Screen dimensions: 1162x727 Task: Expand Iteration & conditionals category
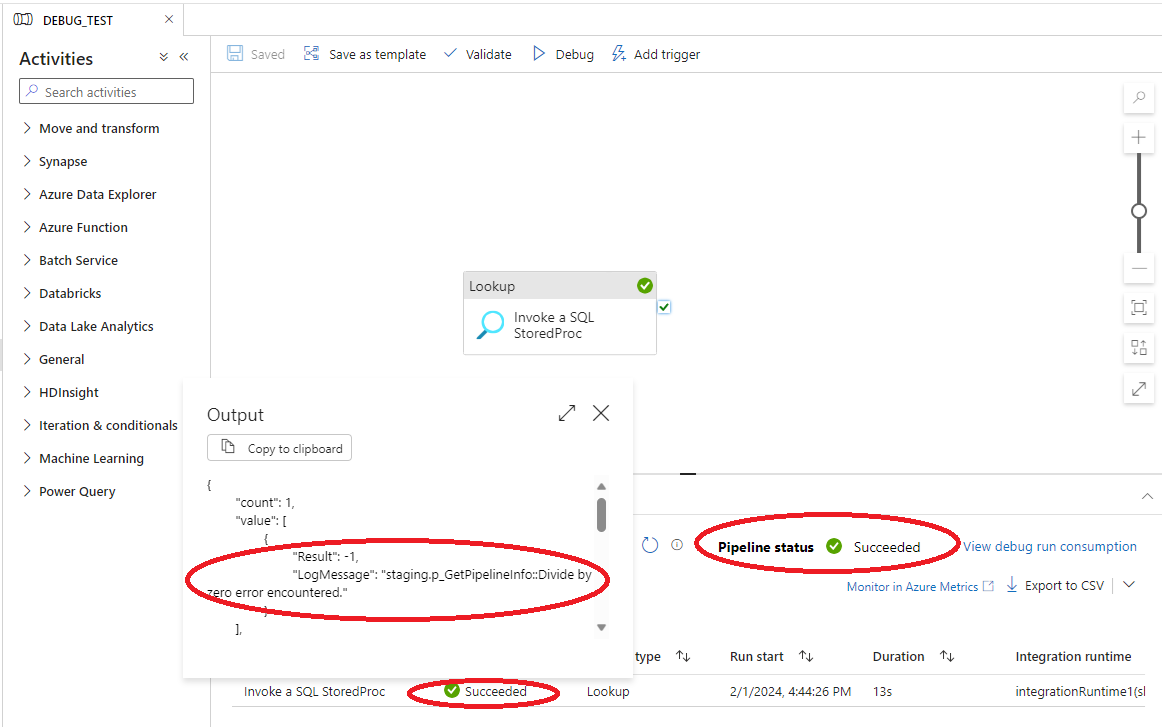(101, 425)
